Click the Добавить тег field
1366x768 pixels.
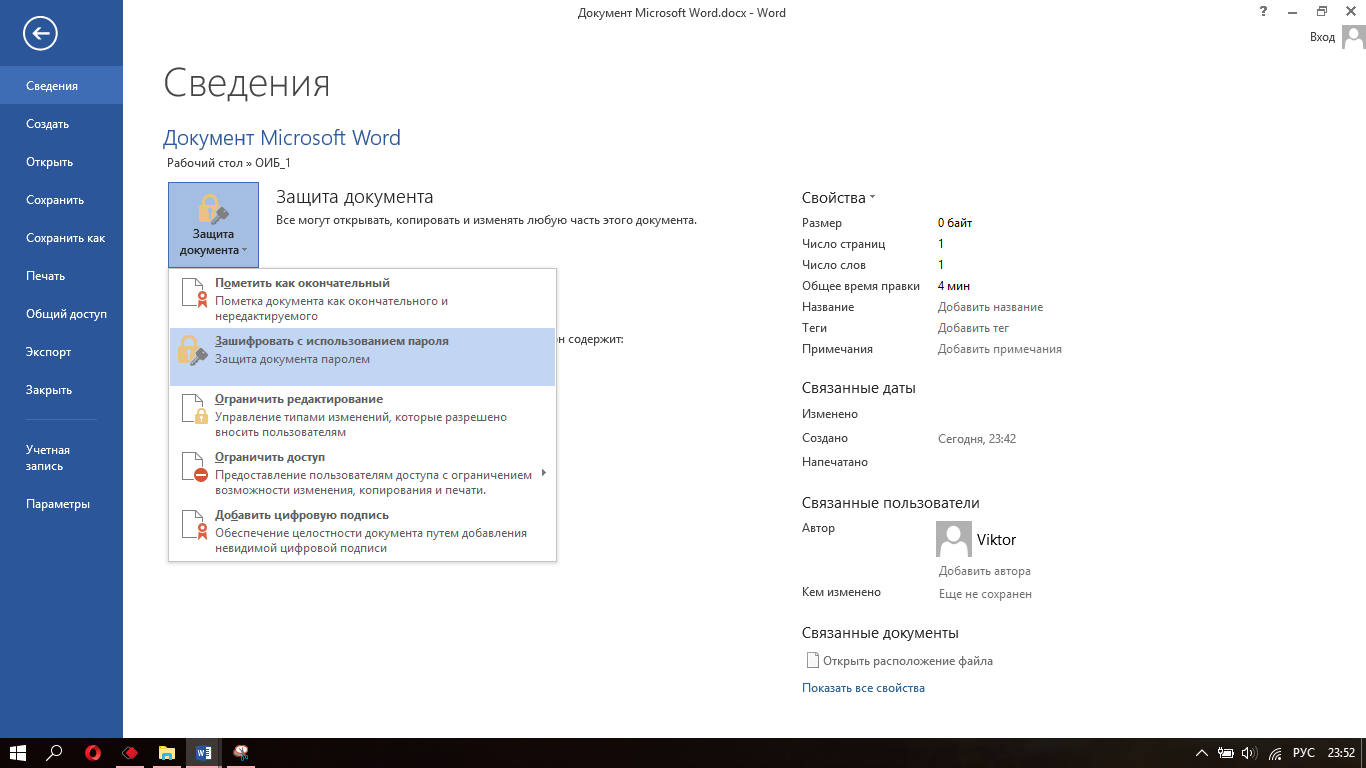click(x=973, y=328)
